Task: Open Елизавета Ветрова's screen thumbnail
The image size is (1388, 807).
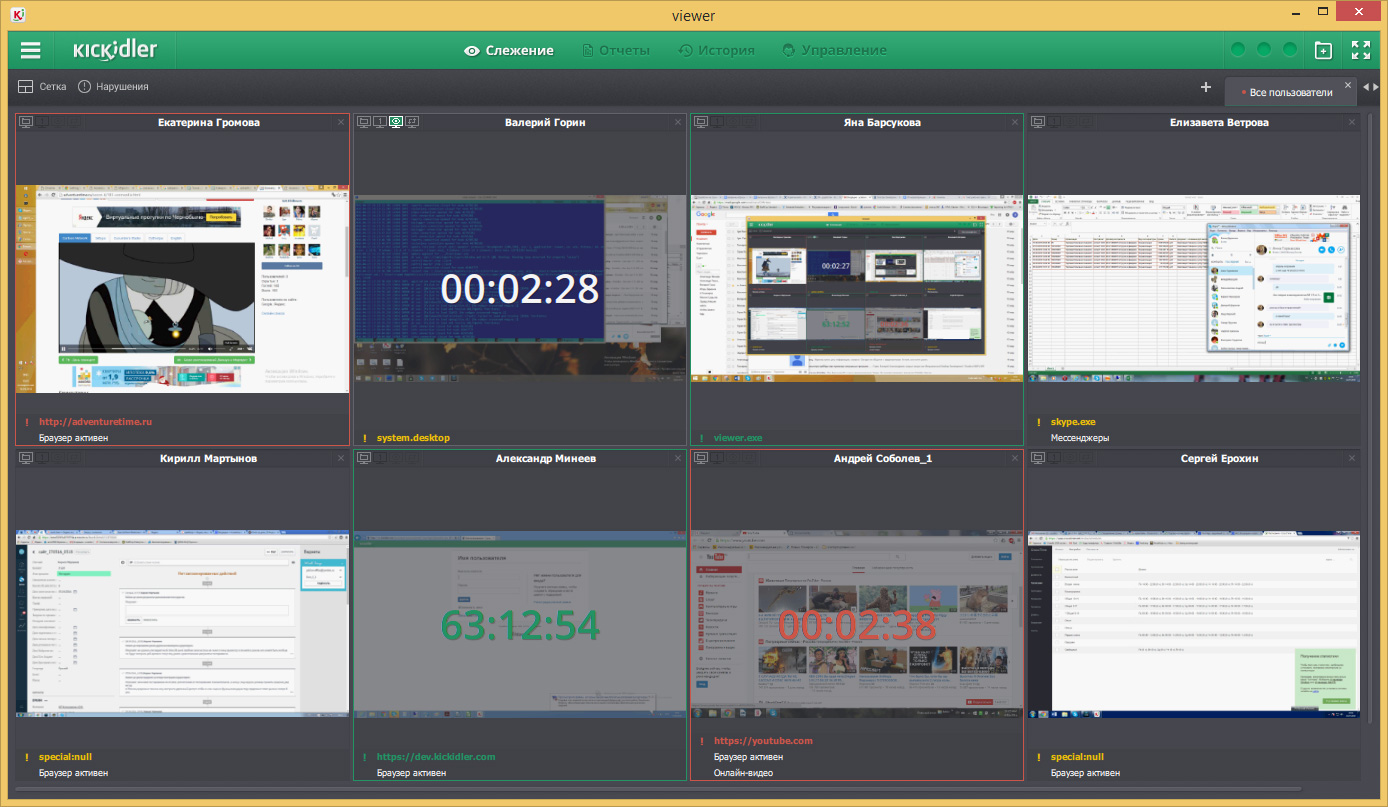Action: click(1194, 288)
